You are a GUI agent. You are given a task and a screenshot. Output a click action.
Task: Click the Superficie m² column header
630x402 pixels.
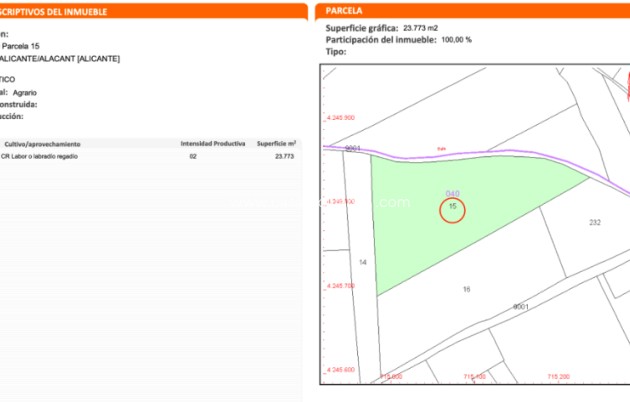[276, 144]
